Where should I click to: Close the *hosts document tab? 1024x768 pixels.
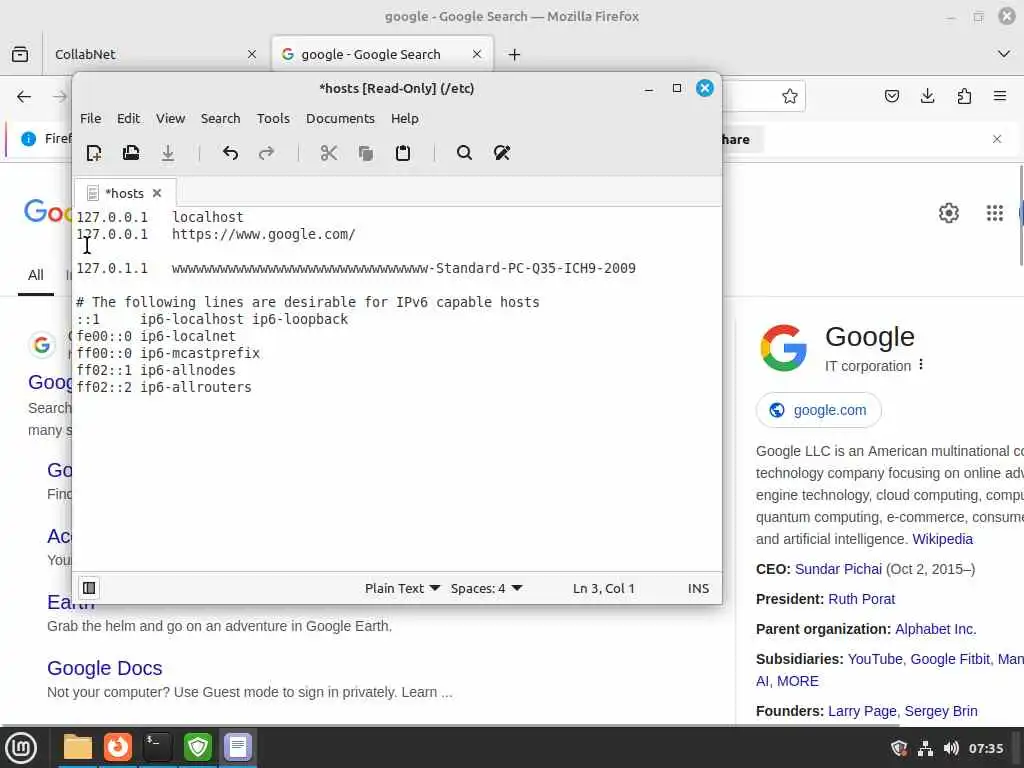point(157,193)
